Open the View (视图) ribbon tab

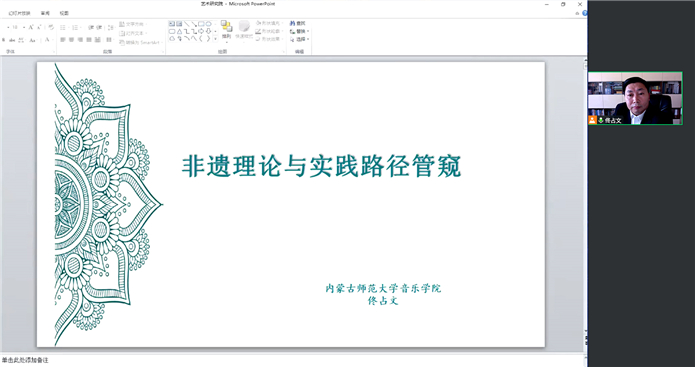[x=64, y=13]
